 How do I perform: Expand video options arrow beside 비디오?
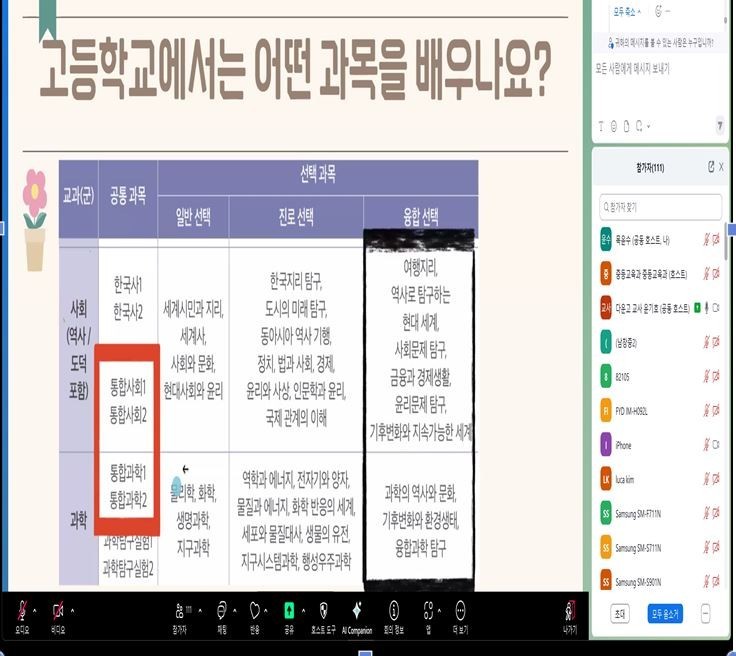[72, 611]
